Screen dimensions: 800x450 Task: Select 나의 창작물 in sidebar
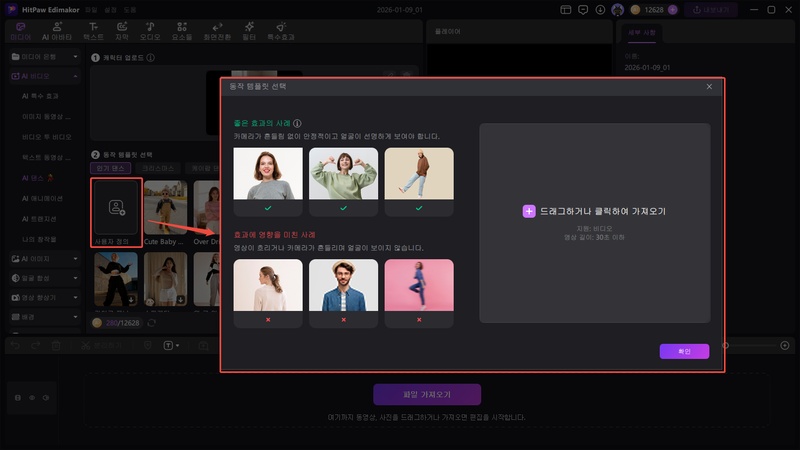[39, 239]
